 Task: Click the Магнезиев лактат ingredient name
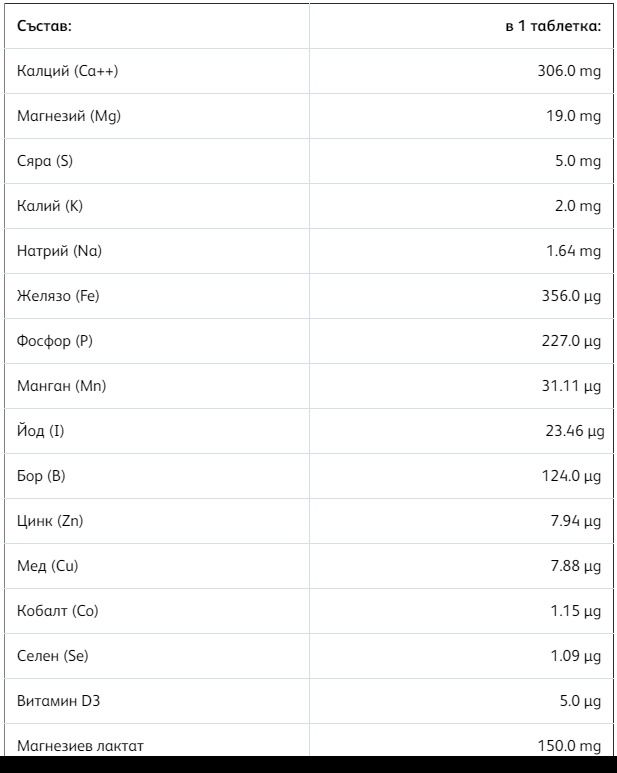point(80,745)
